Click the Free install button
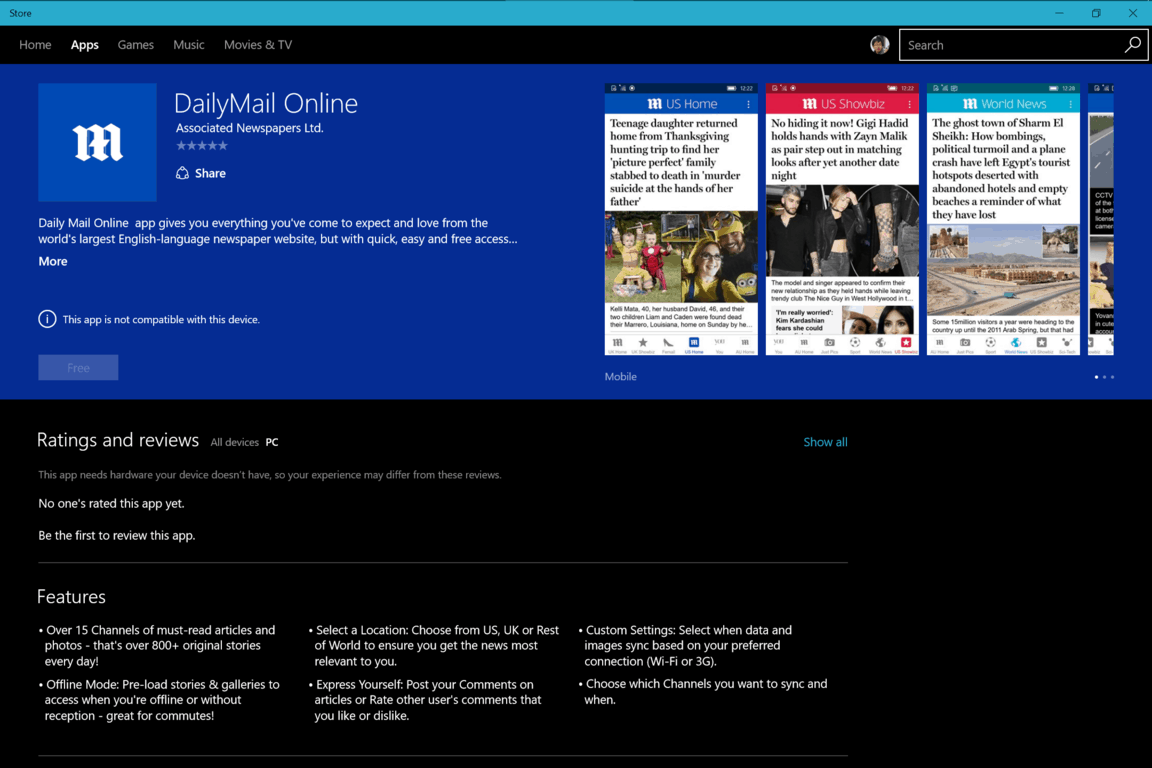This screenshot has height=768, width=1152. coord(79,367)
